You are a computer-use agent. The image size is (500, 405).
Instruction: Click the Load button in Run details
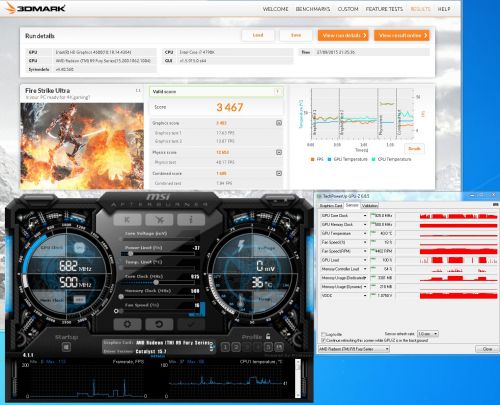(x=258, y=35)
